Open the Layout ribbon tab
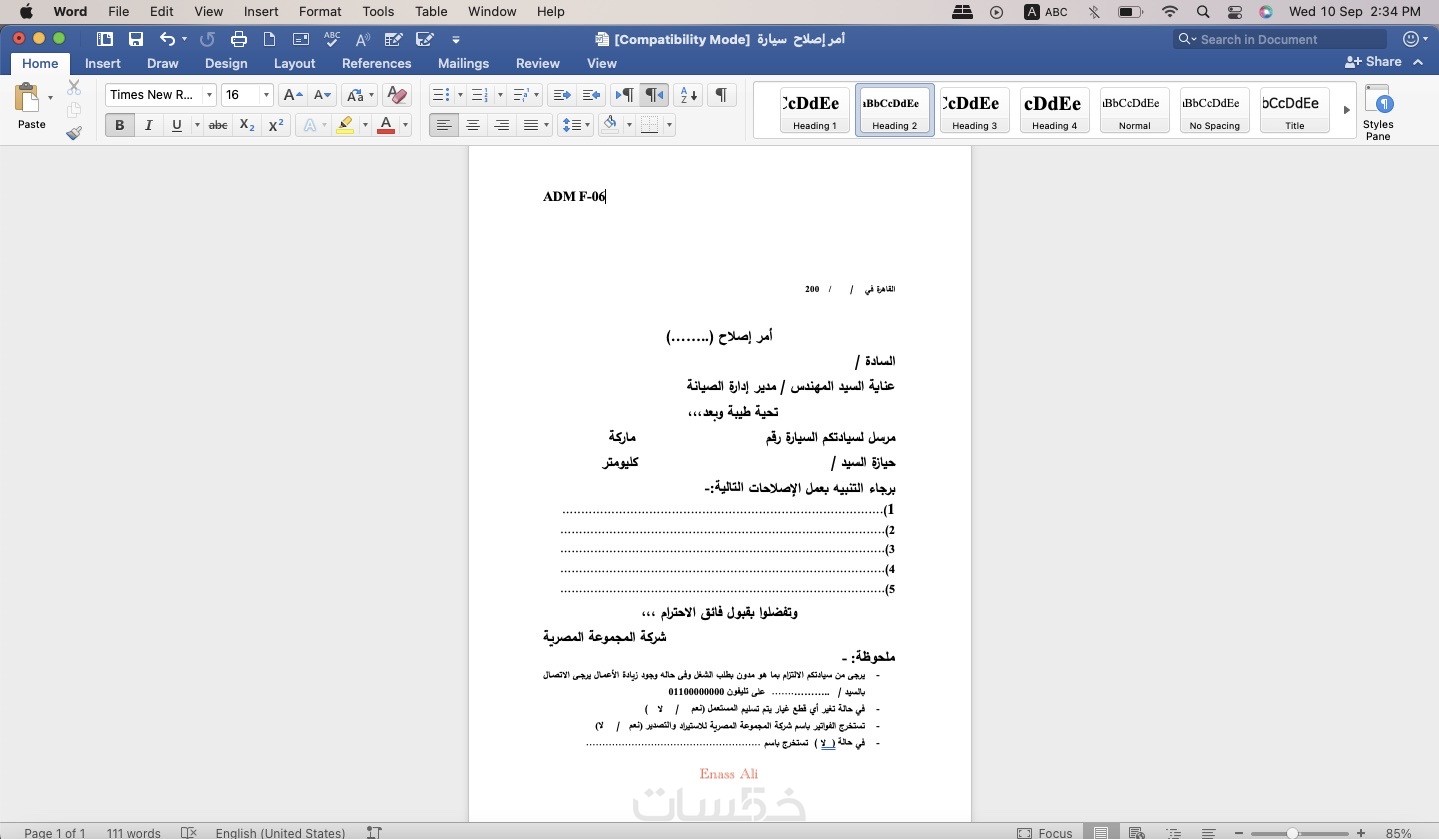This screenshot has width=1439, height=839. tap(295, 63)
